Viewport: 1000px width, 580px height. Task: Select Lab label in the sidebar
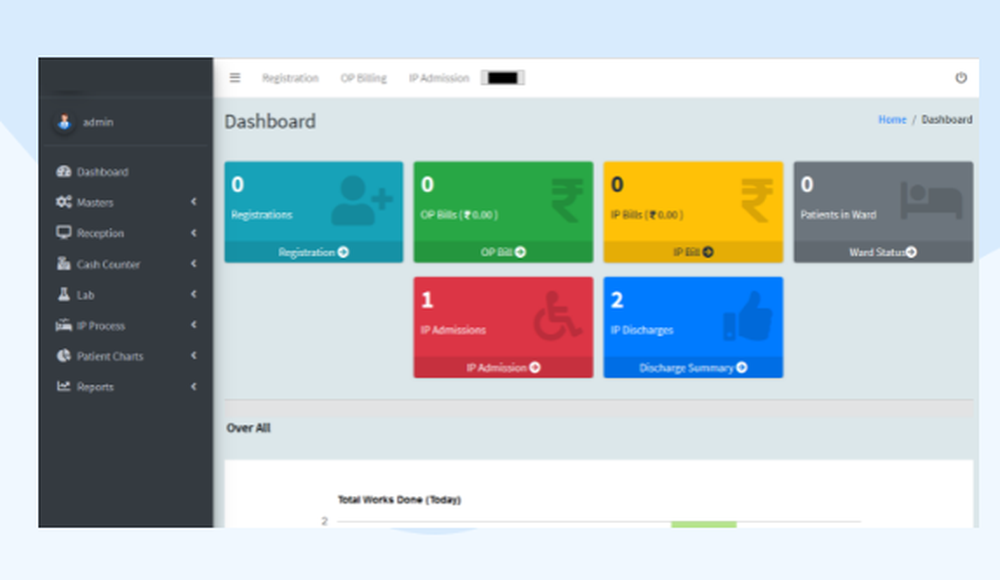tap(85, 295)
